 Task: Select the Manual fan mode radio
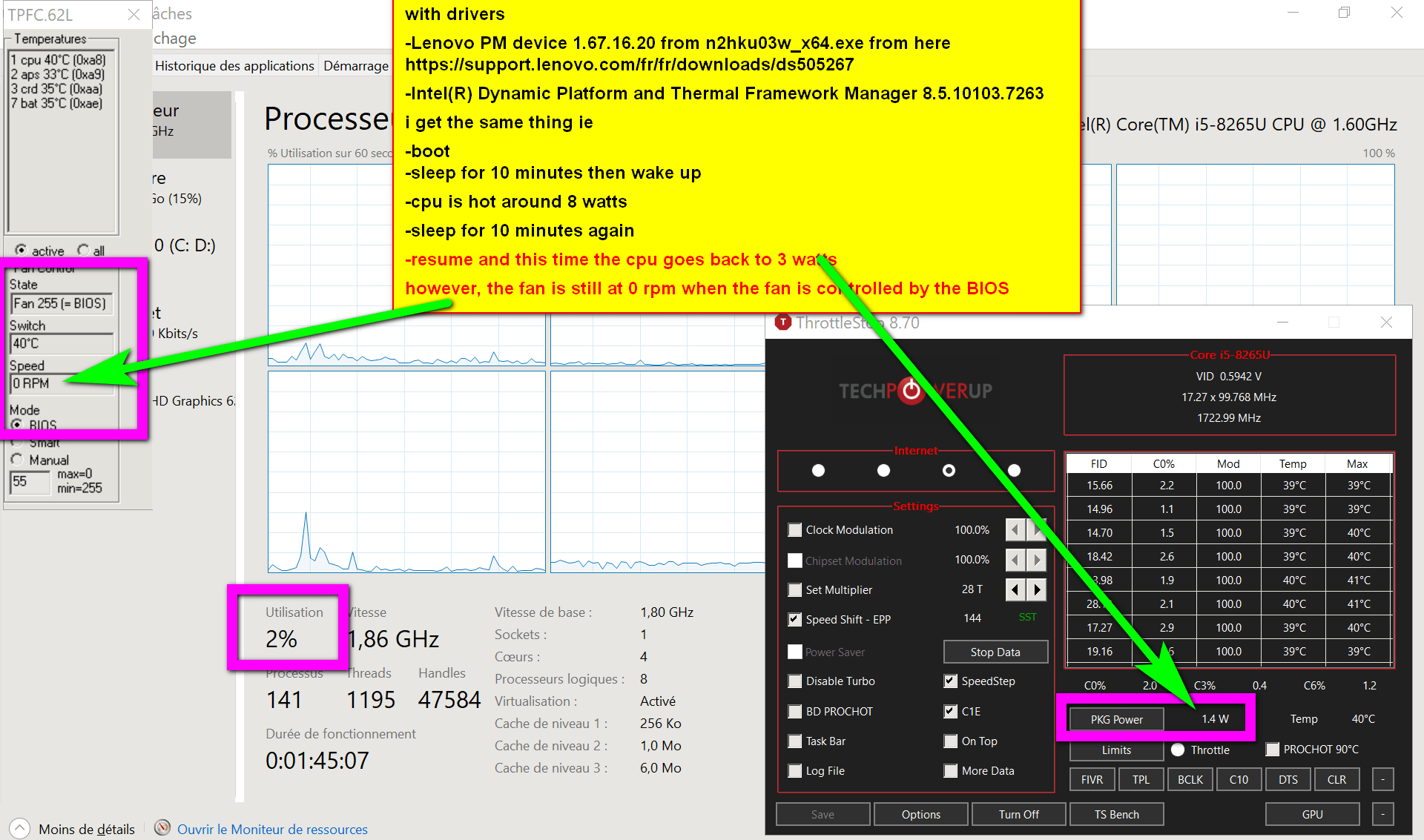(17, 460)
